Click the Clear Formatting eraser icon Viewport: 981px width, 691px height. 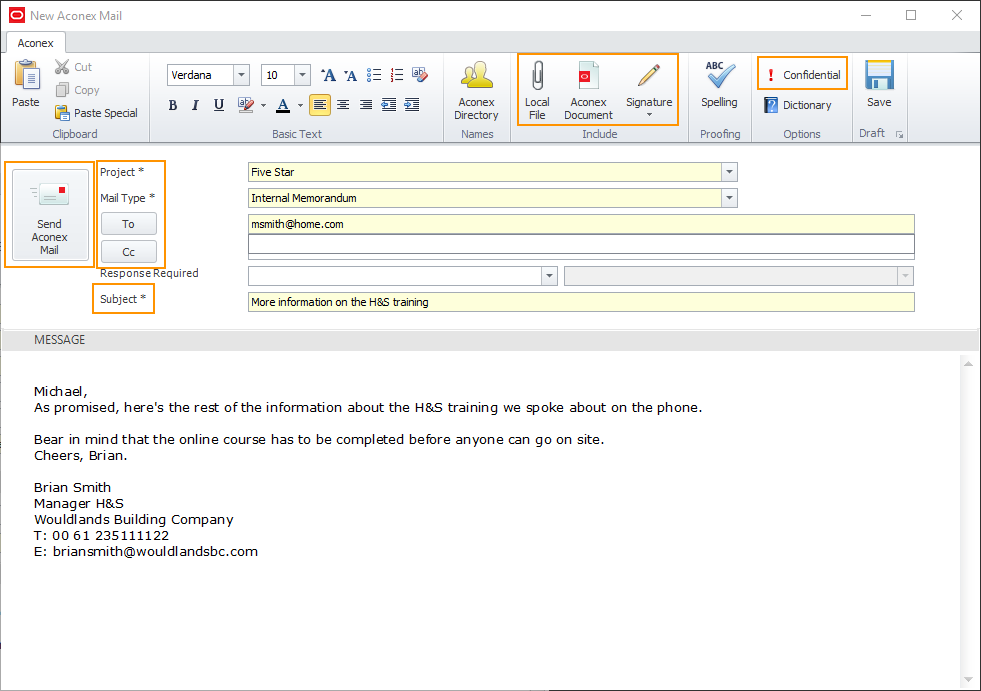pos(420,75)
